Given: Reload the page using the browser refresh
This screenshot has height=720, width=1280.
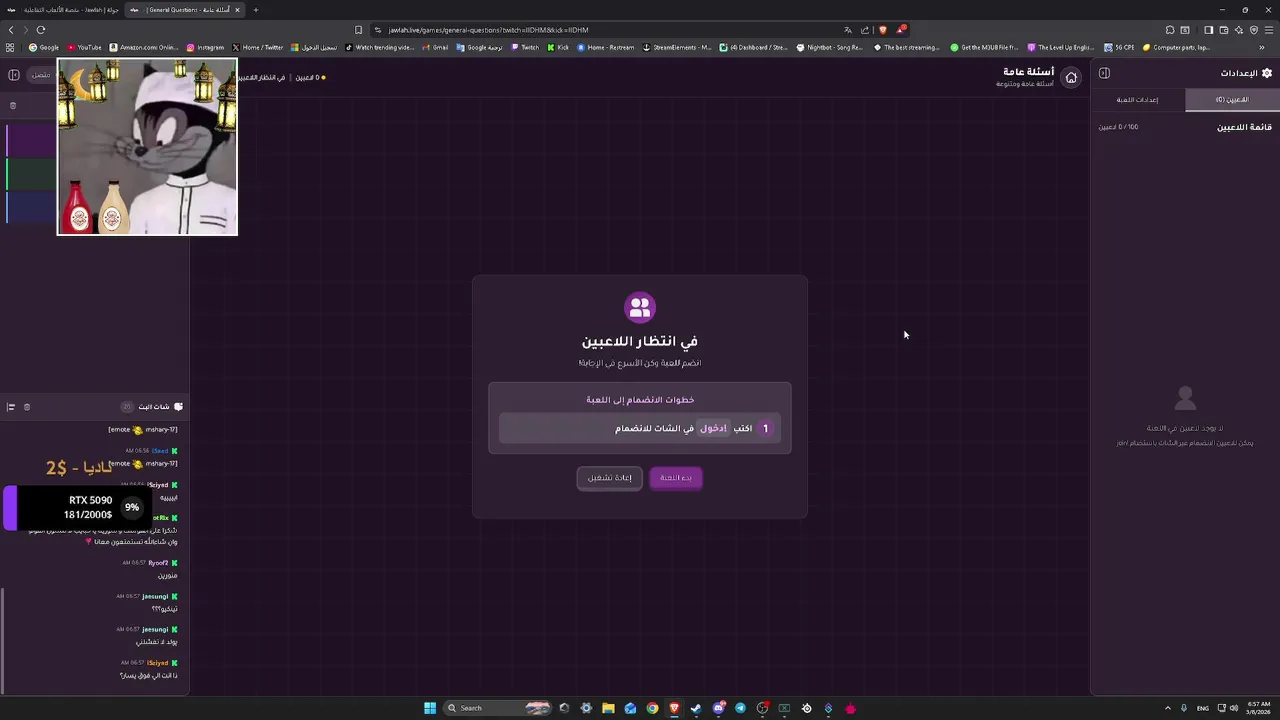Looking at the screenshot, I should click(41, 30).
